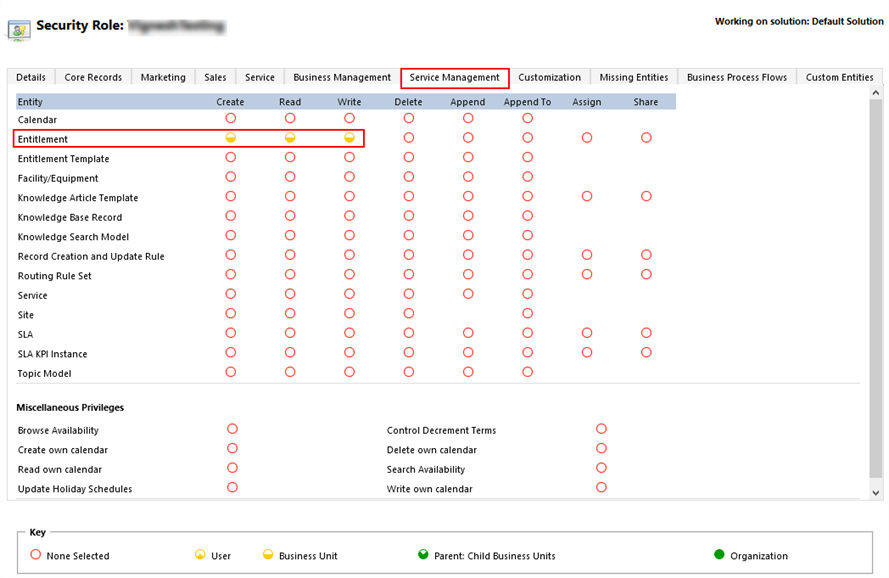Toggle Share privilege for Routing Rule Set
This screenshot has width=889, height=578.
point(646,275)
